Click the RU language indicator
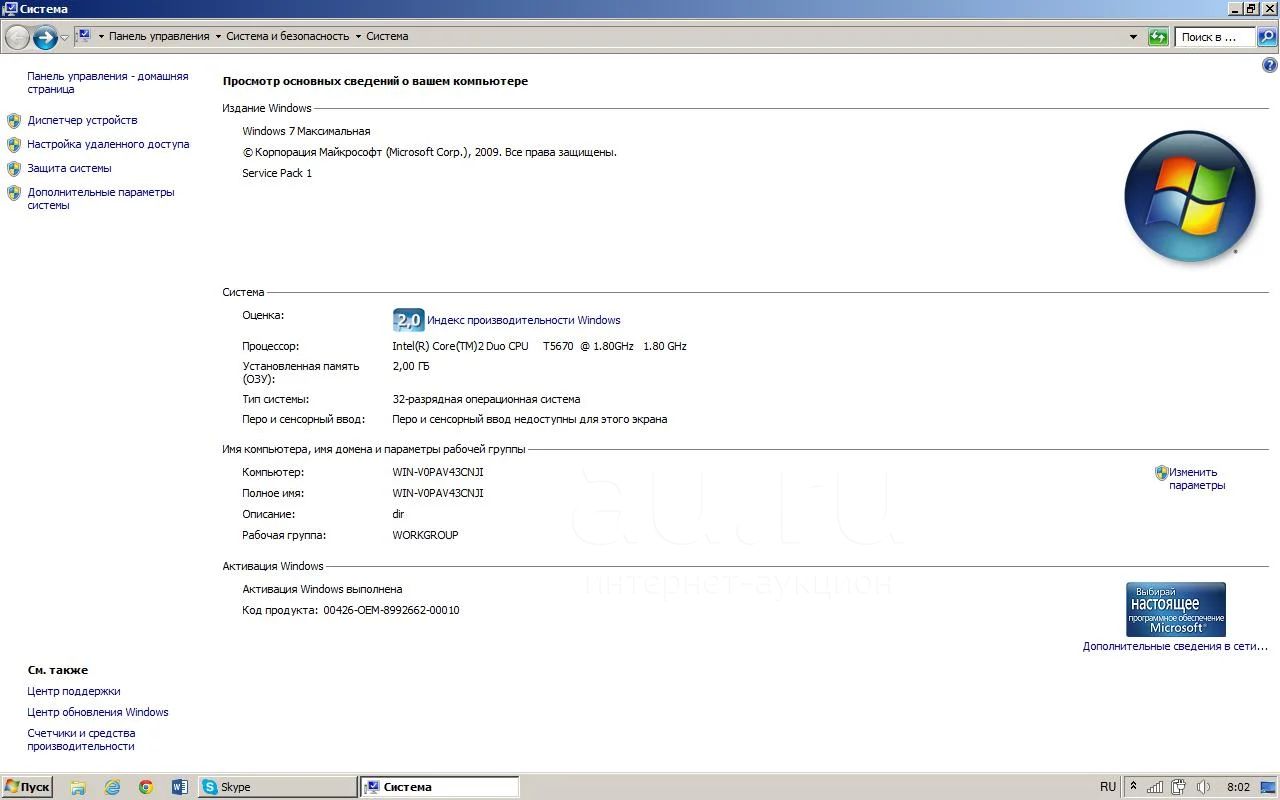 point(1108,787)
